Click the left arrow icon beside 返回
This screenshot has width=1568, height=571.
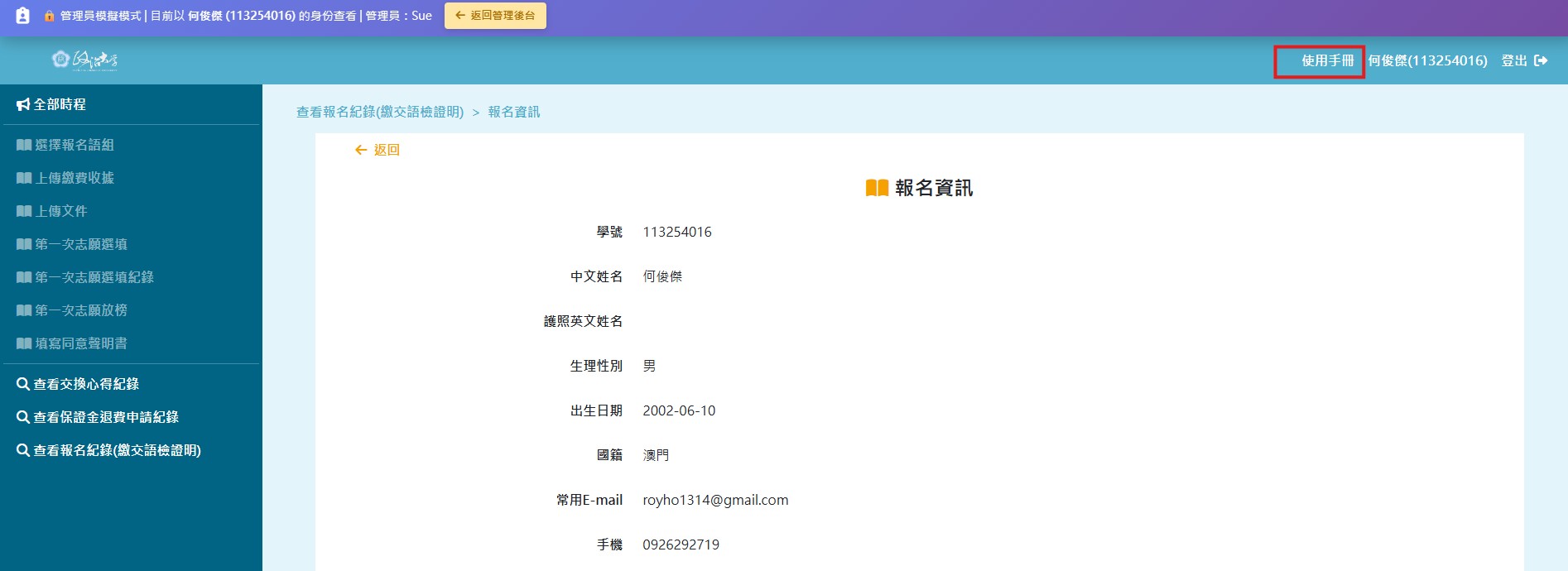tap(361, 150)
